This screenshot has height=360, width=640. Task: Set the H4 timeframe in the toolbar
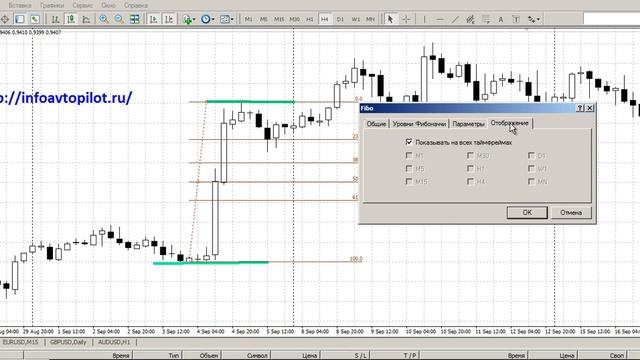[324, 19]
